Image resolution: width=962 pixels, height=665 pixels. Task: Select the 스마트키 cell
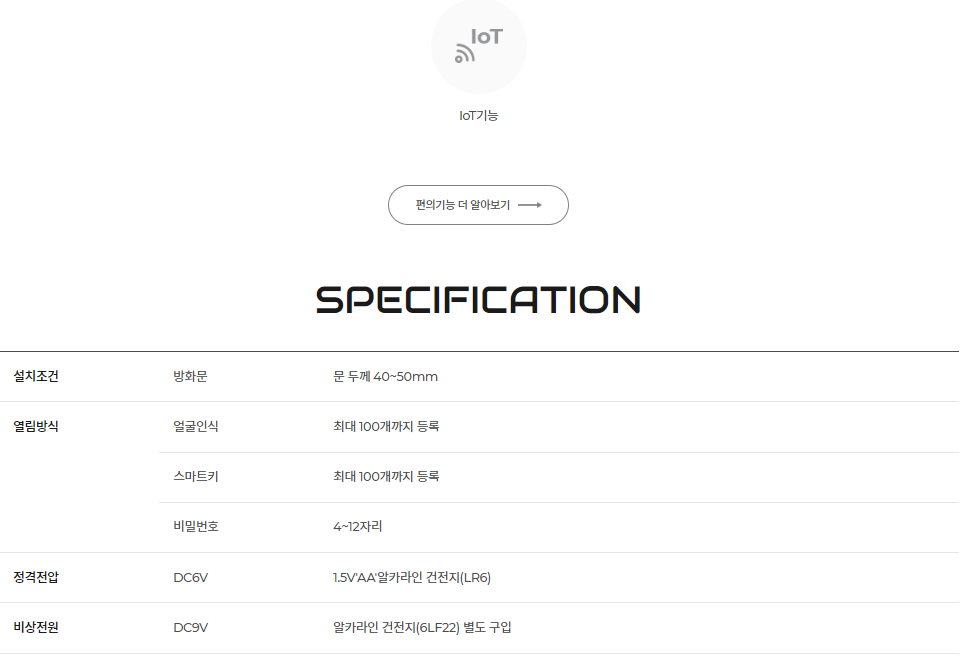[196, 477]
